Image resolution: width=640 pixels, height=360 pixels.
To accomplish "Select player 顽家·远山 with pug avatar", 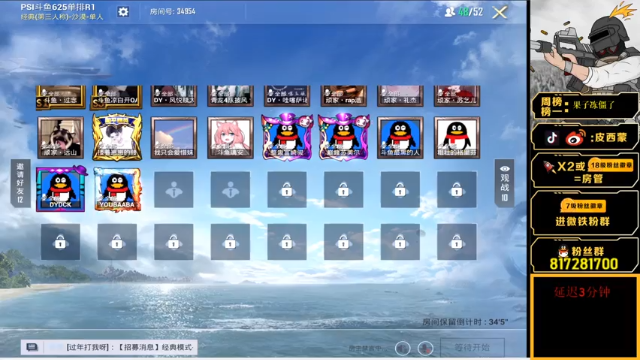I will pos(60,138).
